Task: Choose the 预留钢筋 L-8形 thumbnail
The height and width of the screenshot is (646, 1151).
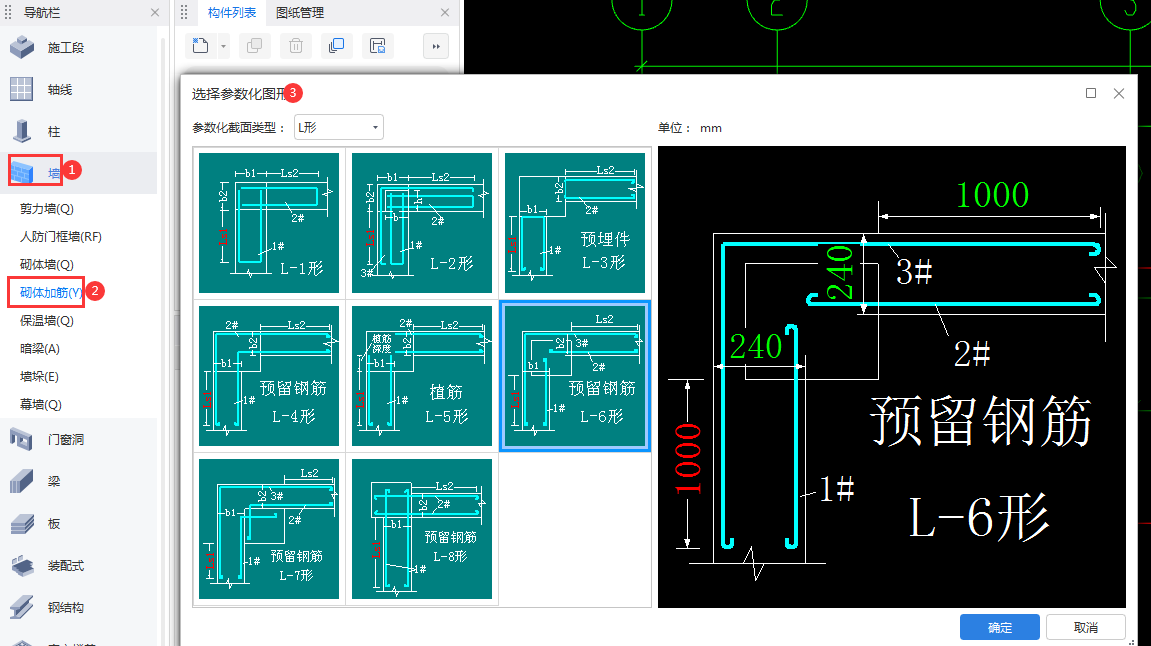Action: [422, 529]
